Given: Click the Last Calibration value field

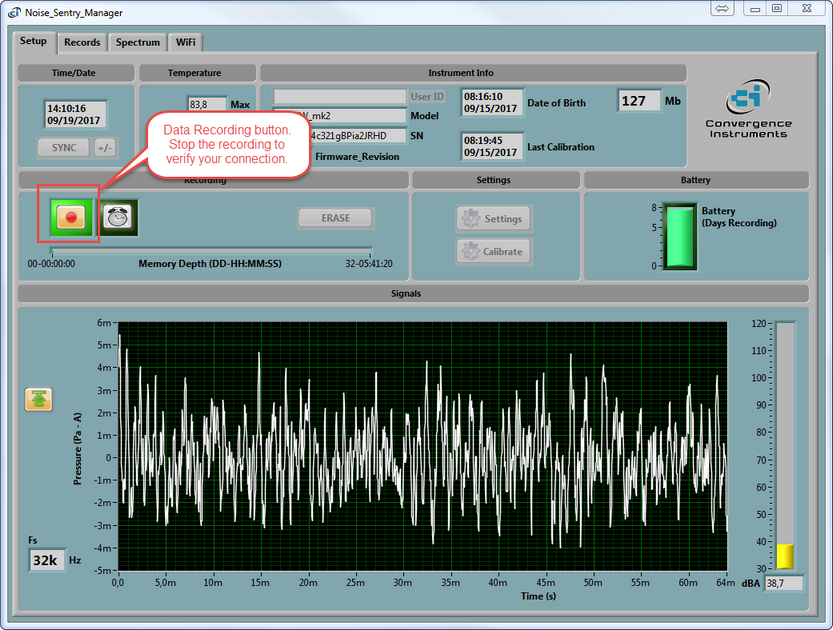Looking at the screenshot, I should pyautogui.click(x=491, y=146).
